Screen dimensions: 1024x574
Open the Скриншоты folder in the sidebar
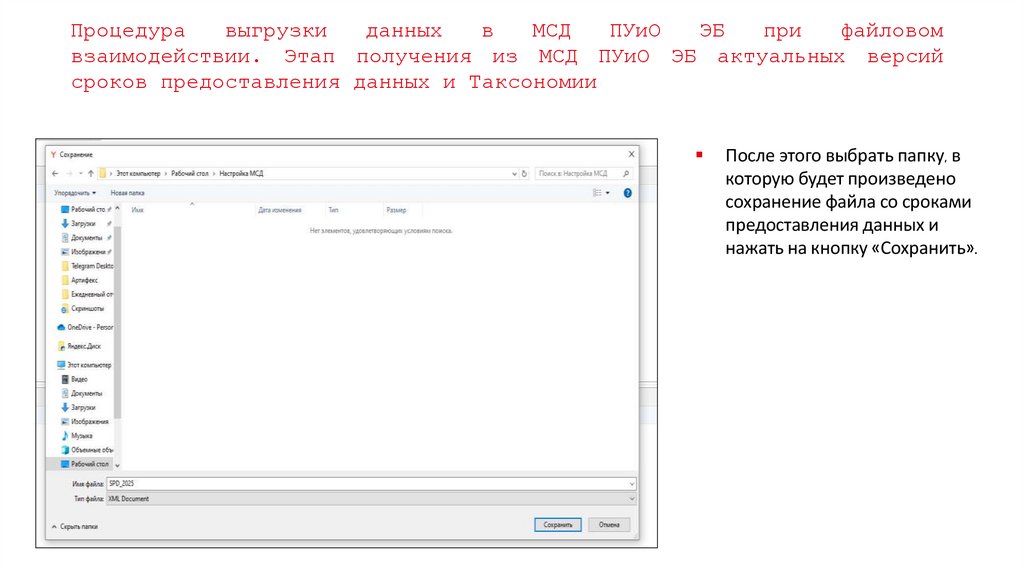click(84, 309)
